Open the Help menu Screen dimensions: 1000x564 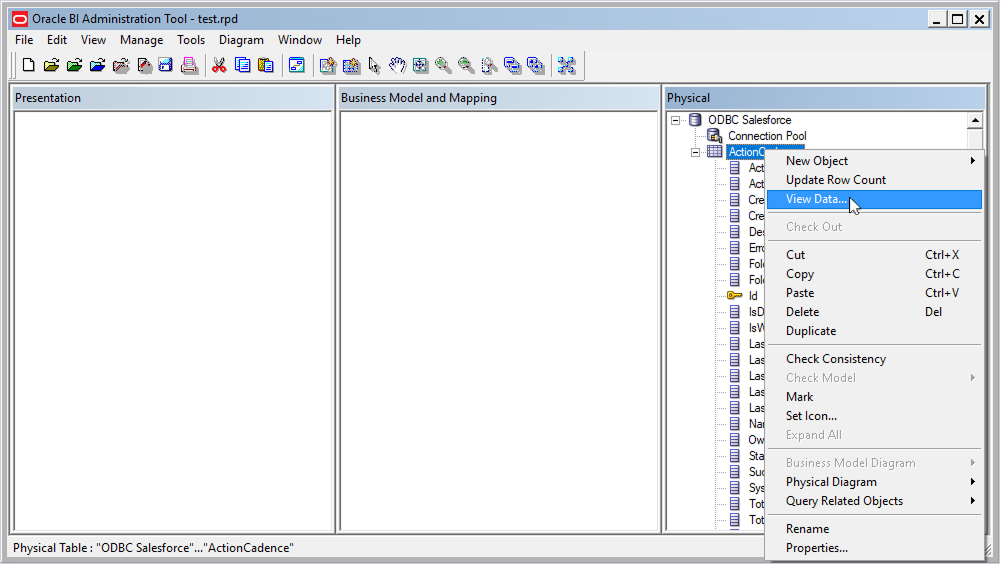click(x=348, y=40)
